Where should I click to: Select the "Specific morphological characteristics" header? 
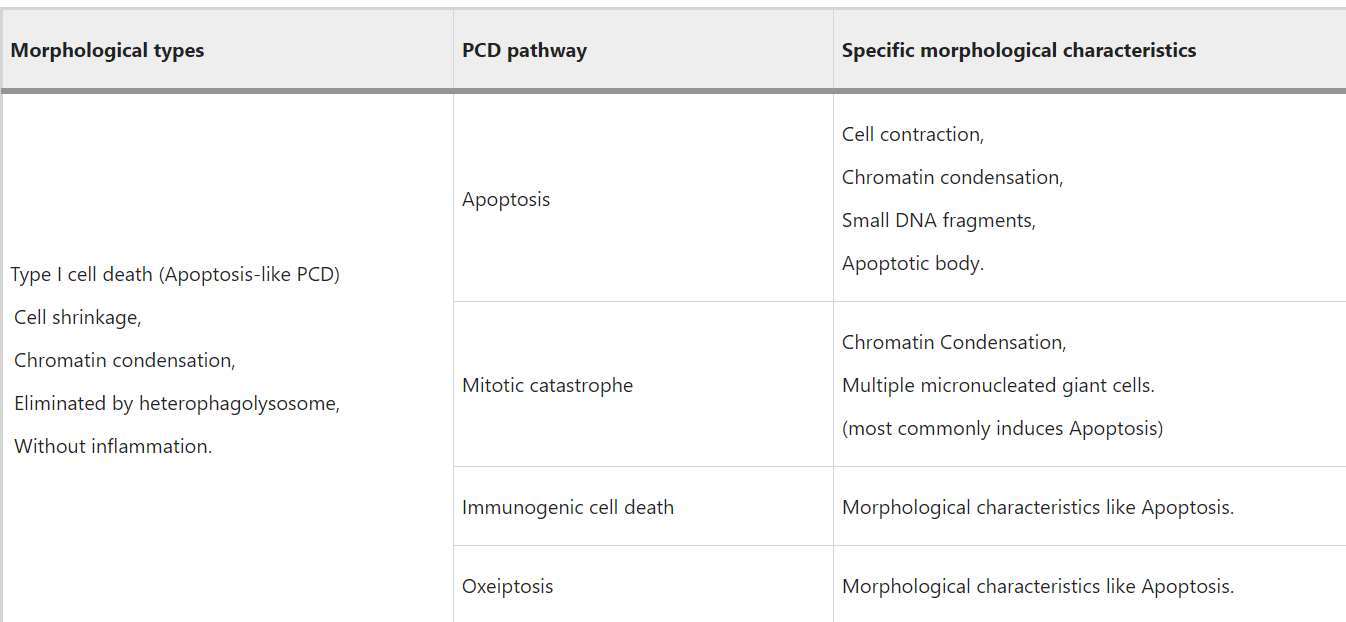[x=1018, y=51]
